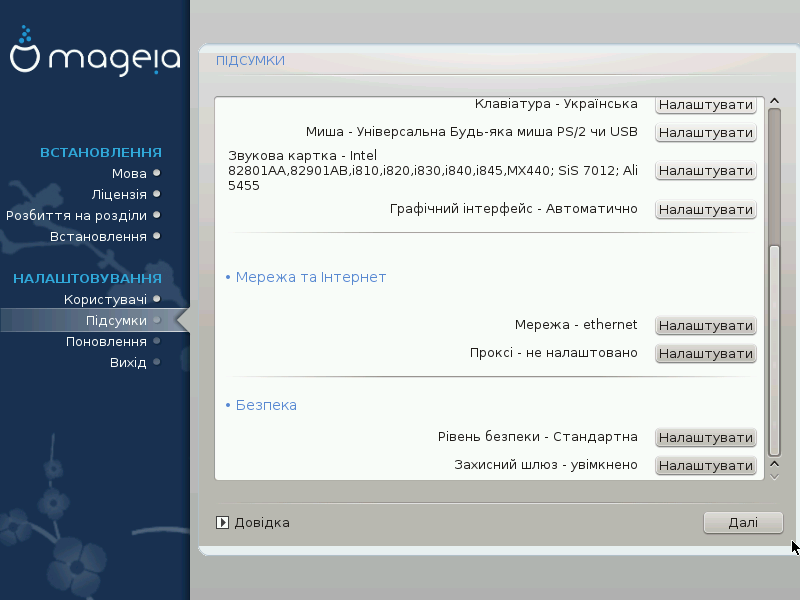
Task: Click the text Графічний інтерфейс - Автоматично
Action: click(514, 209)
